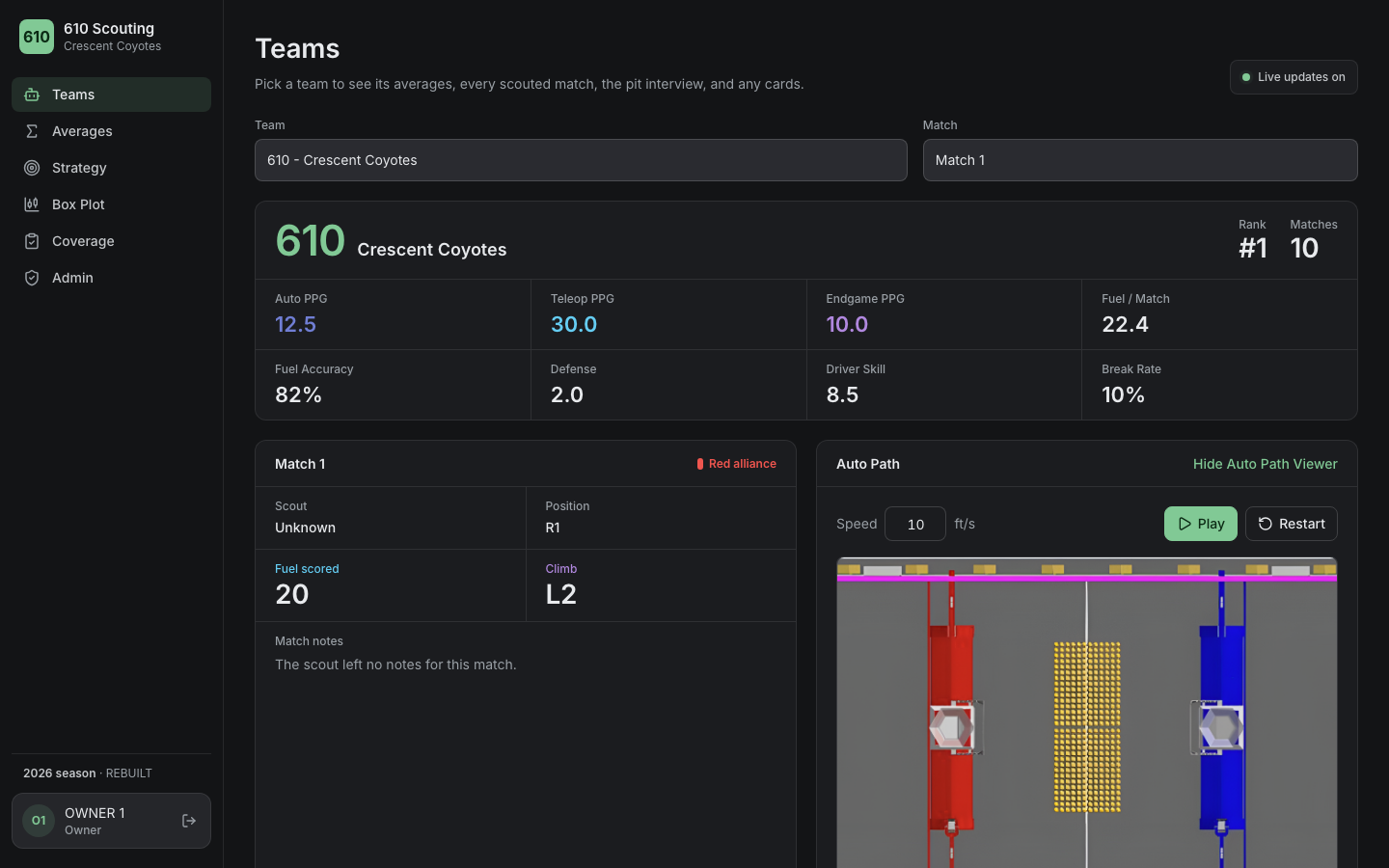Click the O1 owner avatar
Image resolution: width=1389 pixels, height=868 pixels.
click(39, 821)
